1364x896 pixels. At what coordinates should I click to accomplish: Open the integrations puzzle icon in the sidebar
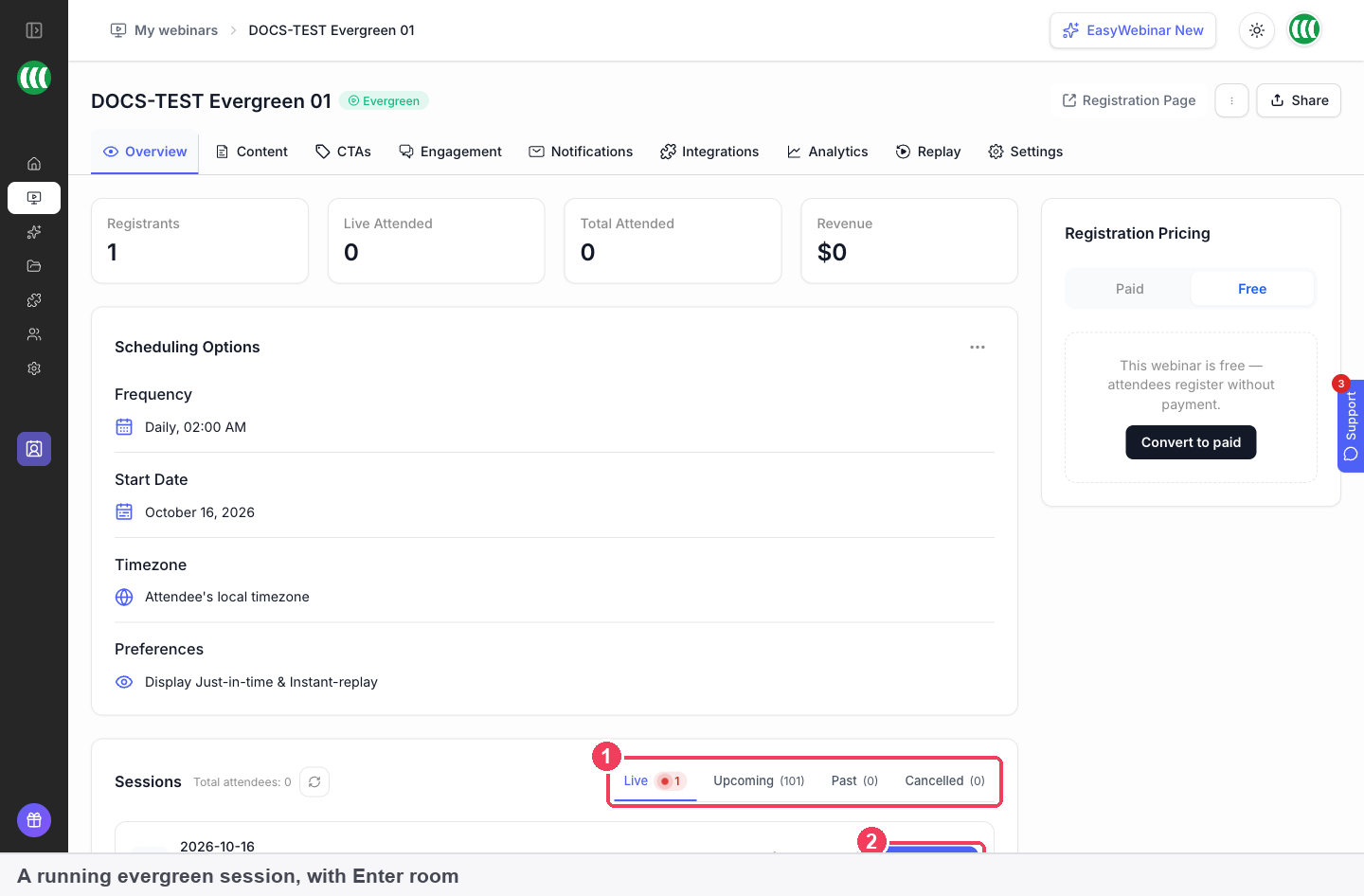[34, 300]
